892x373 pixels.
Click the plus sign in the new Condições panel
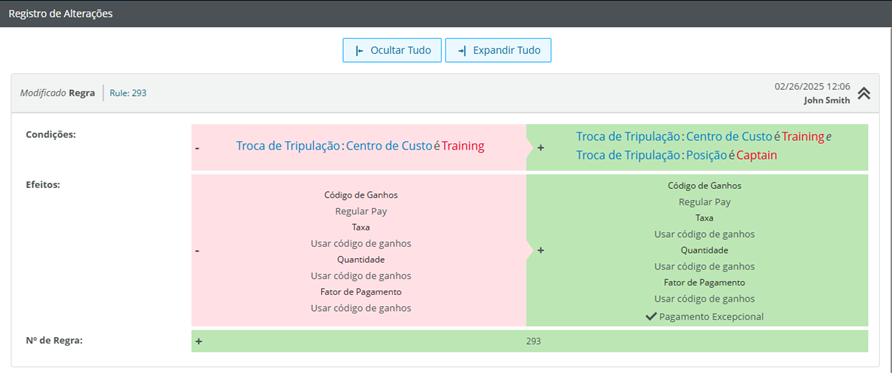[540, 147]
